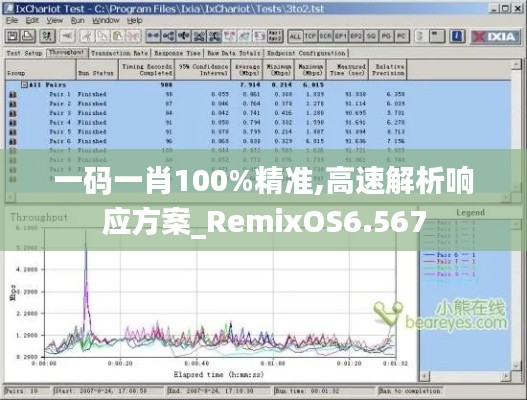
Task: Open the Help menu
Action: (135, 21)
